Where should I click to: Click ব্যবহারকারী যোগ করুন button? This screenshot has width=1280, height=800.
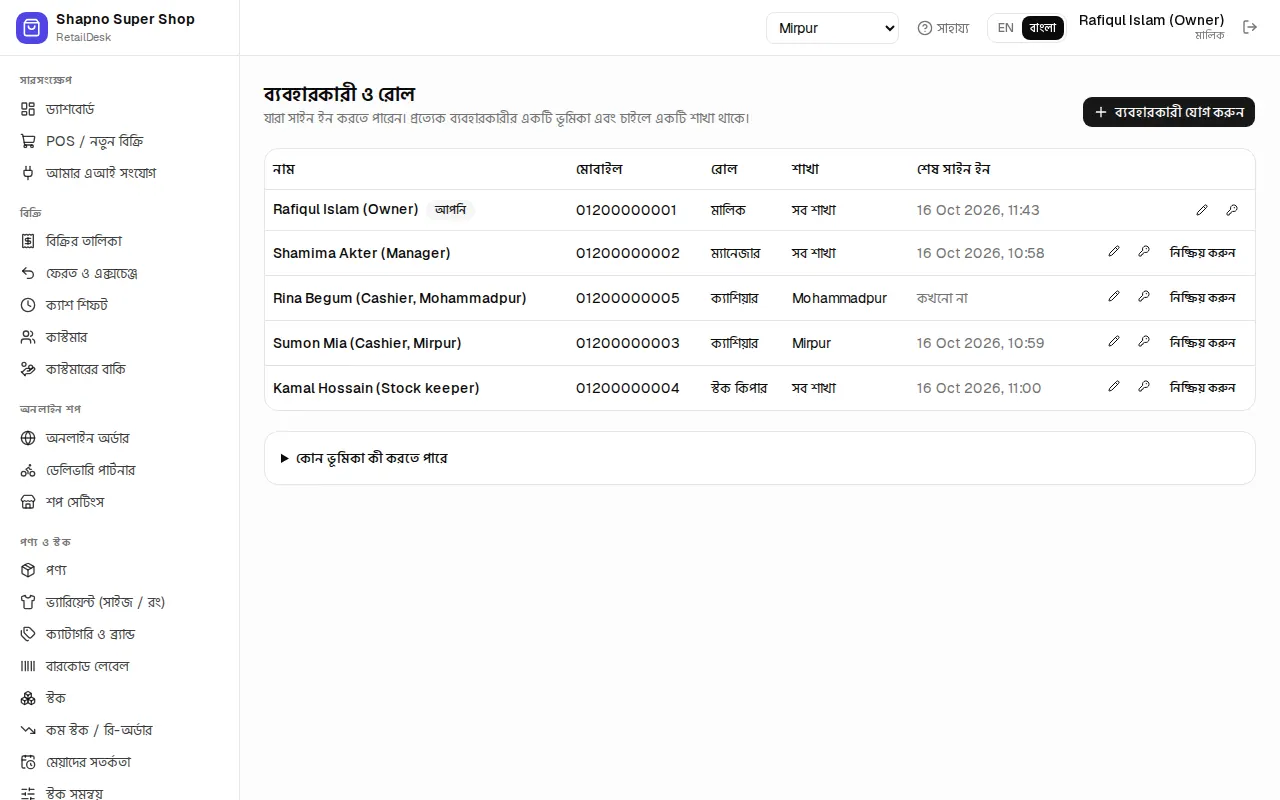click(1169, 112)
